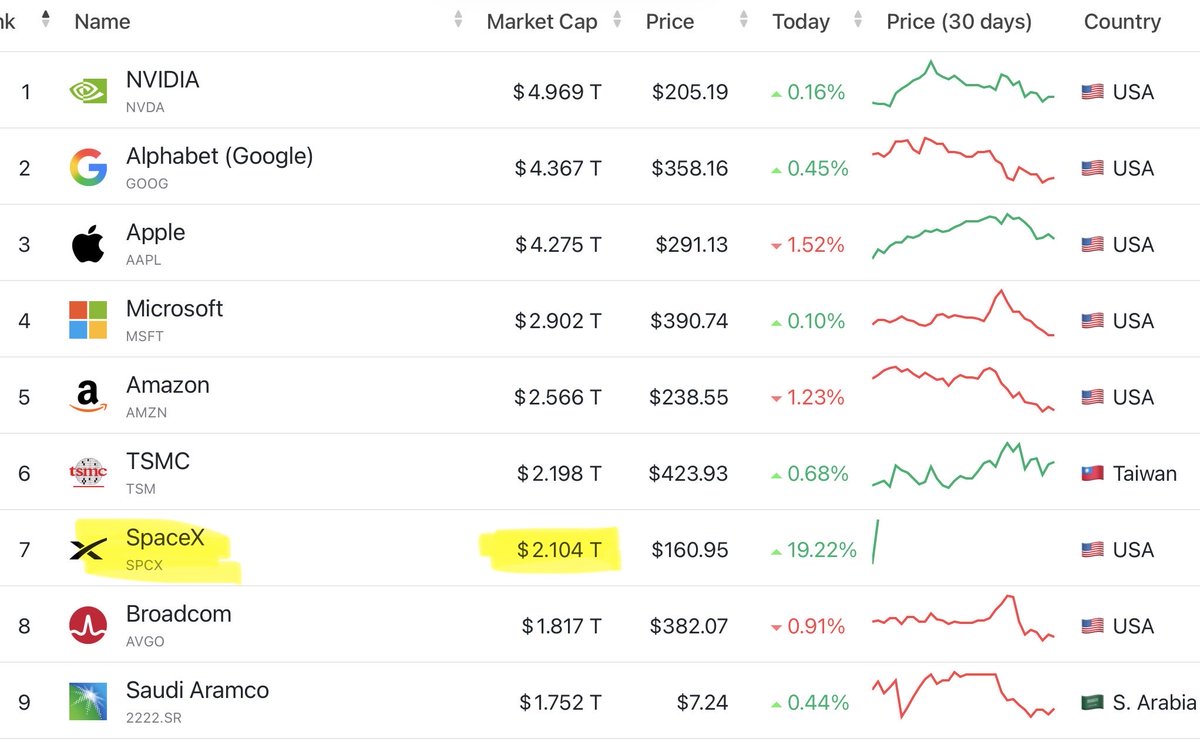Sort by the Name column arrows
Screen dimensions: 1200x742
[458, 21]
